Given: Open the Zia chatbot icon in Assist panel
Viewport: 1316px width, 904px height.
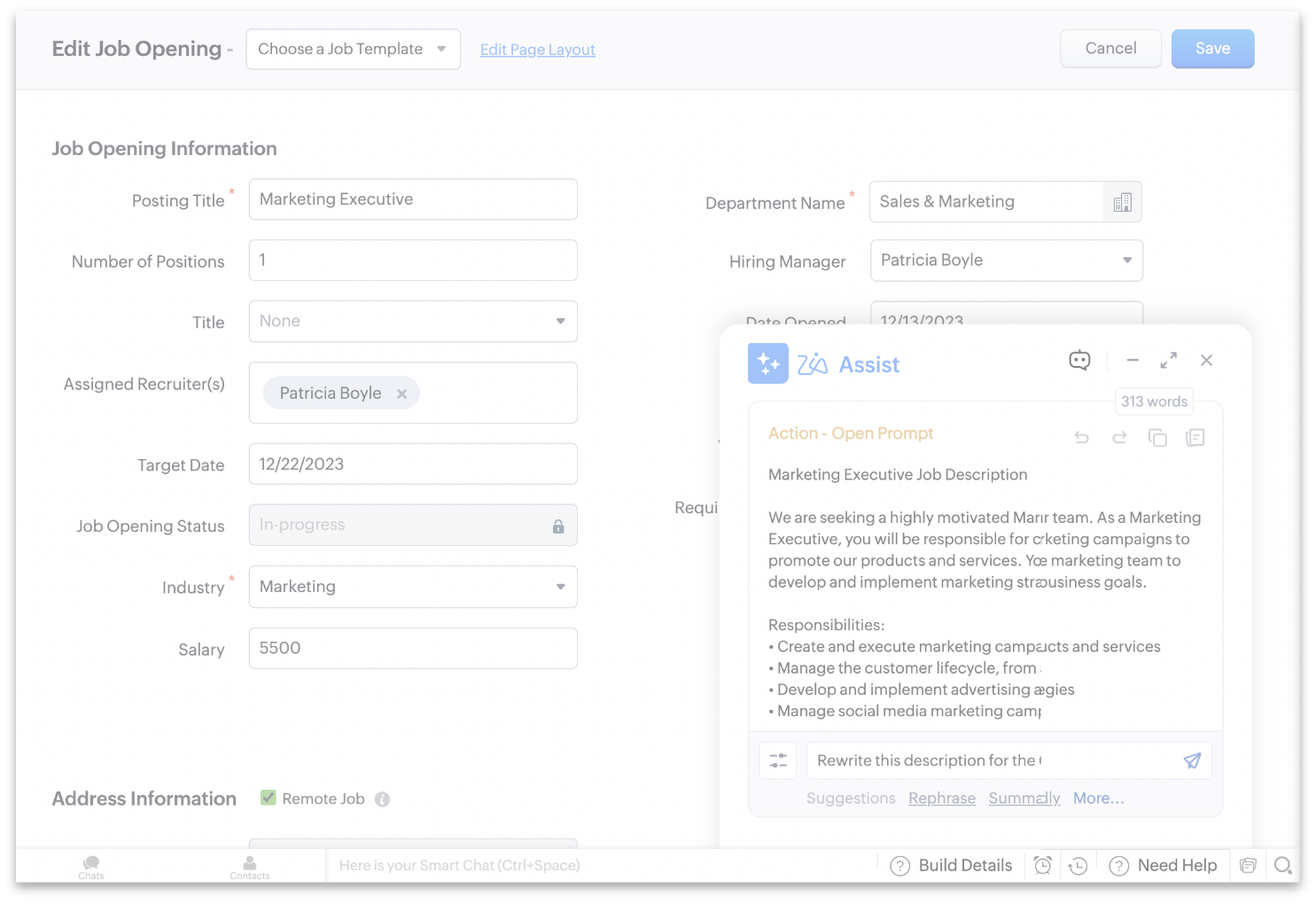Looking at the screenshot, I should (x=1079, y=360).
